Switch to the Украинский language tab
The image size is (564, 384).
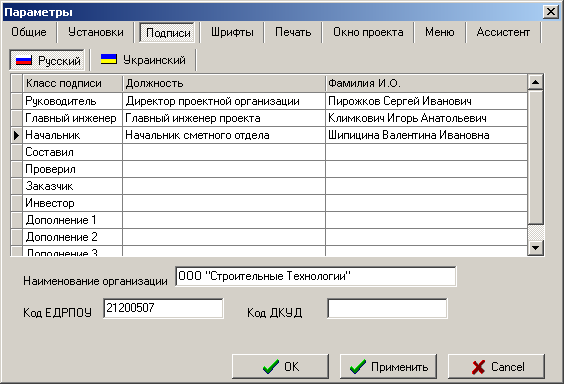click(x=143, y=60)
